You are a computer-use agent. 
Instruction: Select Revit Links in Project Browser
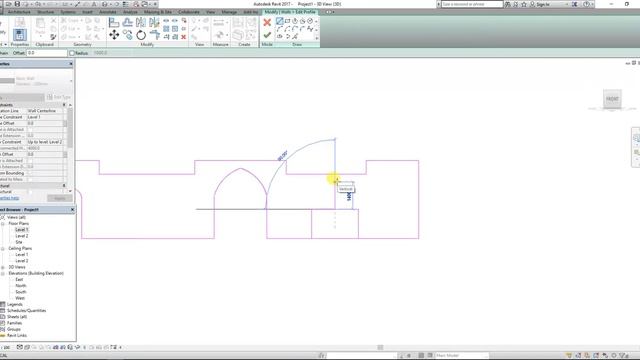(17, 336)
